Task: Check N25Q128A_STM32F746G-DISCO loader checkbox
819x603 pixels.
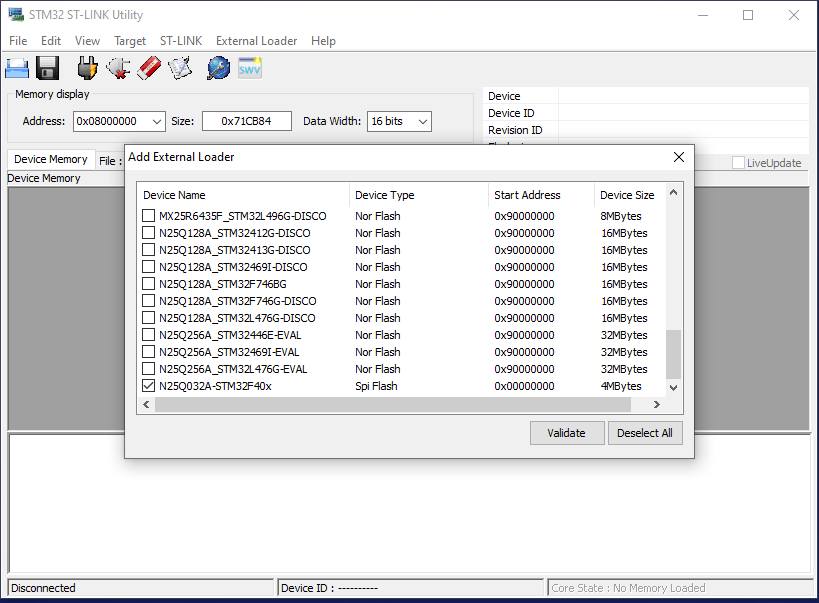Action: point(148,300)
